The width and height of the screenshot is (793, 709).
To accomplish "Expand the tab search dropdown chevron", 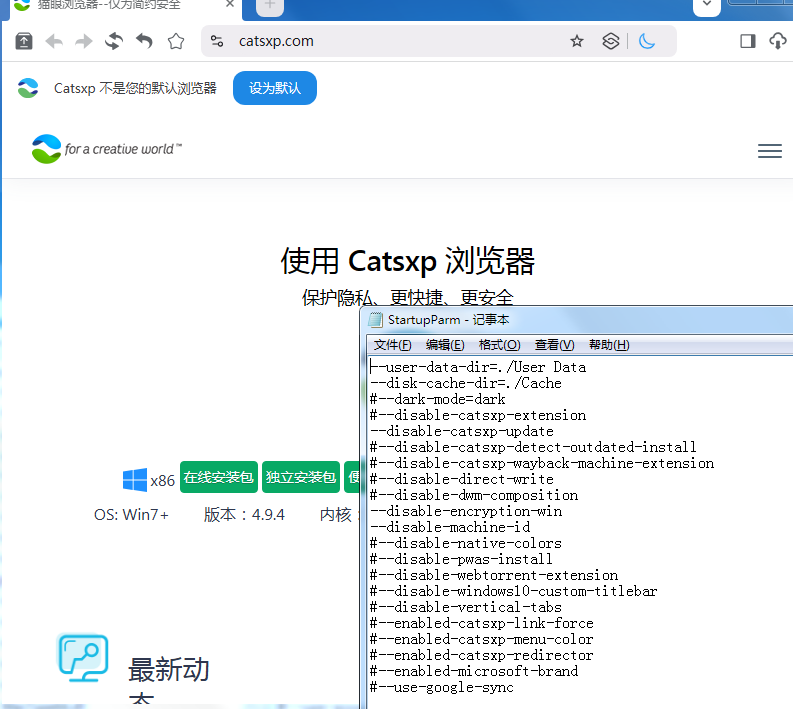I will pos(707,5).
